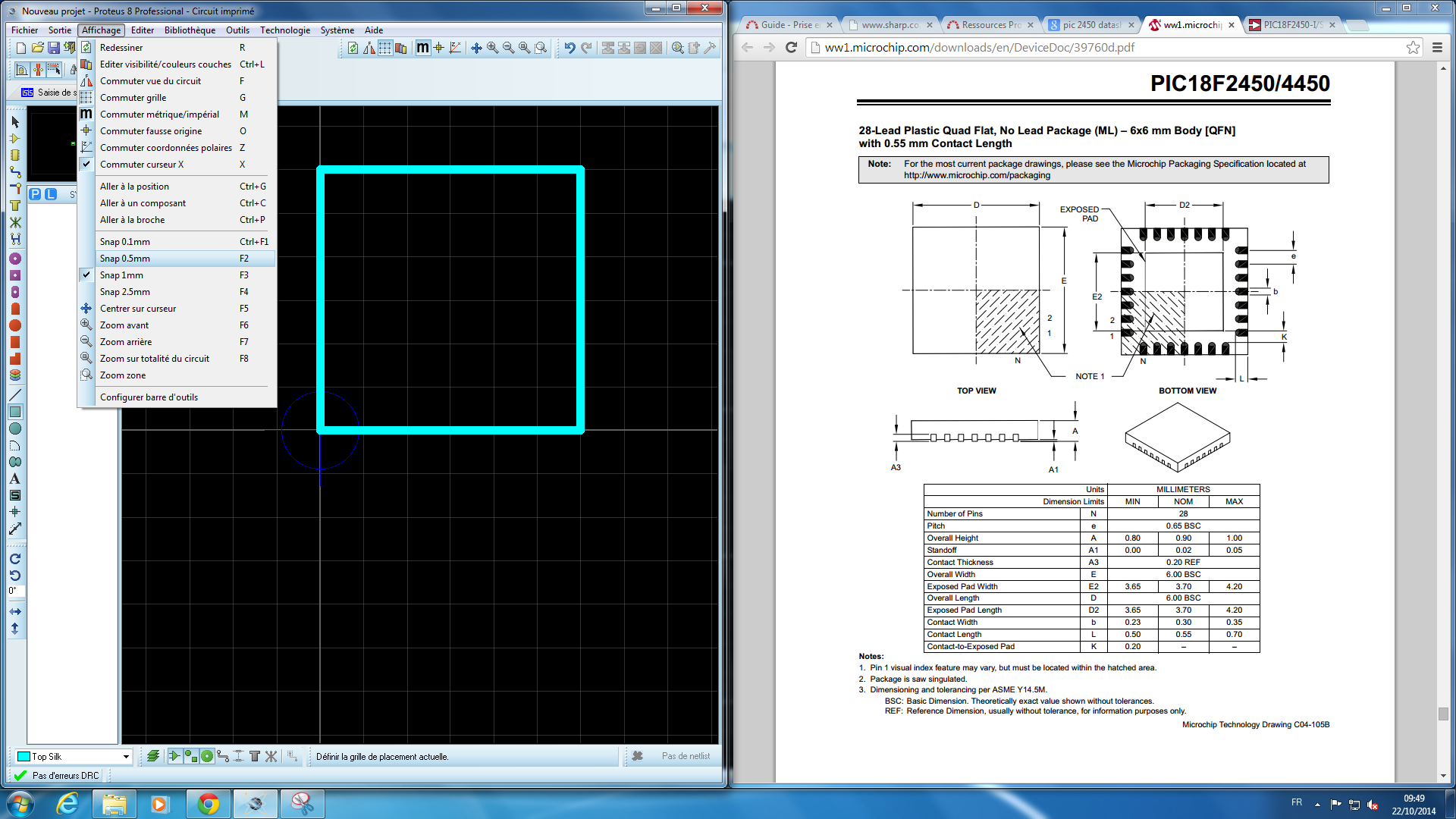Open the Bibliothèque menu
This screenshot has width=1456, height=819.
(x=190, y=30)
